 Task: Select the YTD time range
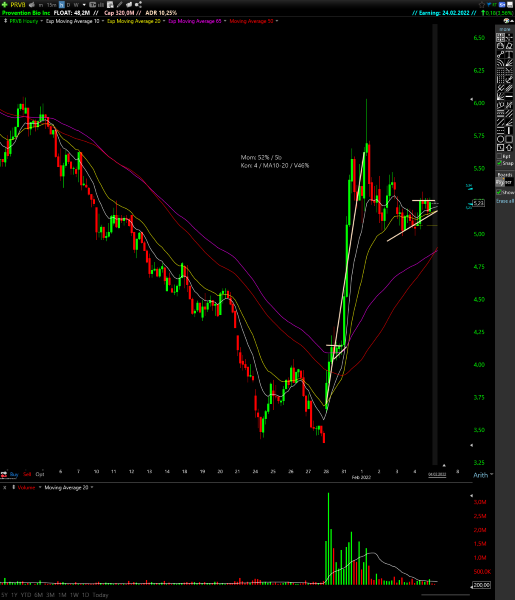[26, 595]
